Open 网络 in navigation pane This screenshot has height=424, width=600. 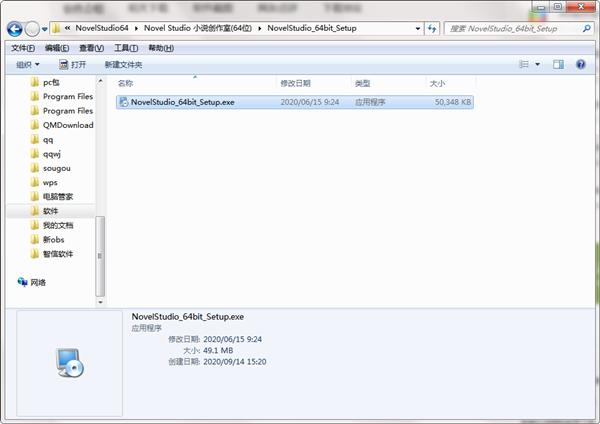(38, 282)
